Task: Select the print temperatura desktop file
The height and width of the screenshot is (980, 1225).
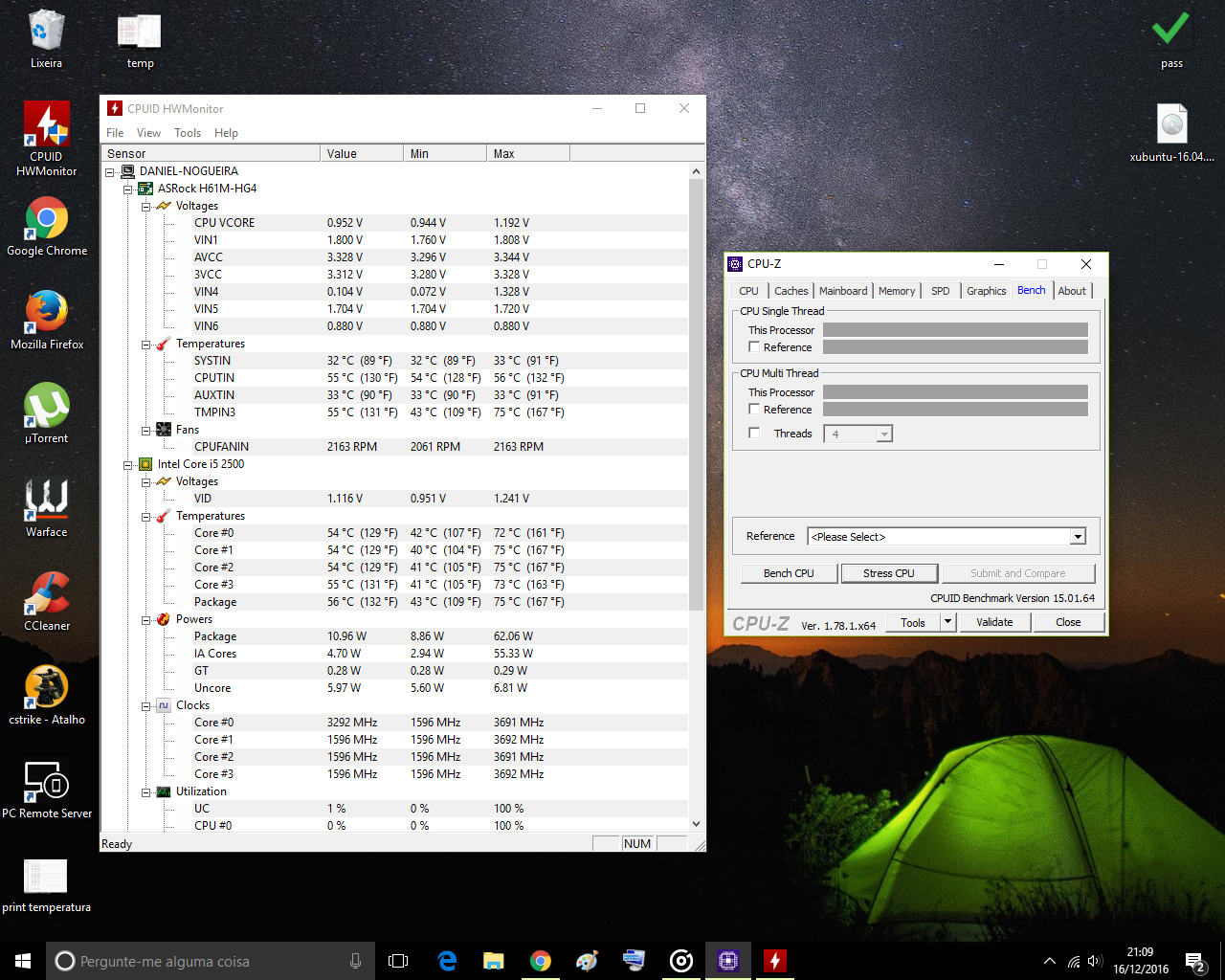Action: click(x=46, y=884)
